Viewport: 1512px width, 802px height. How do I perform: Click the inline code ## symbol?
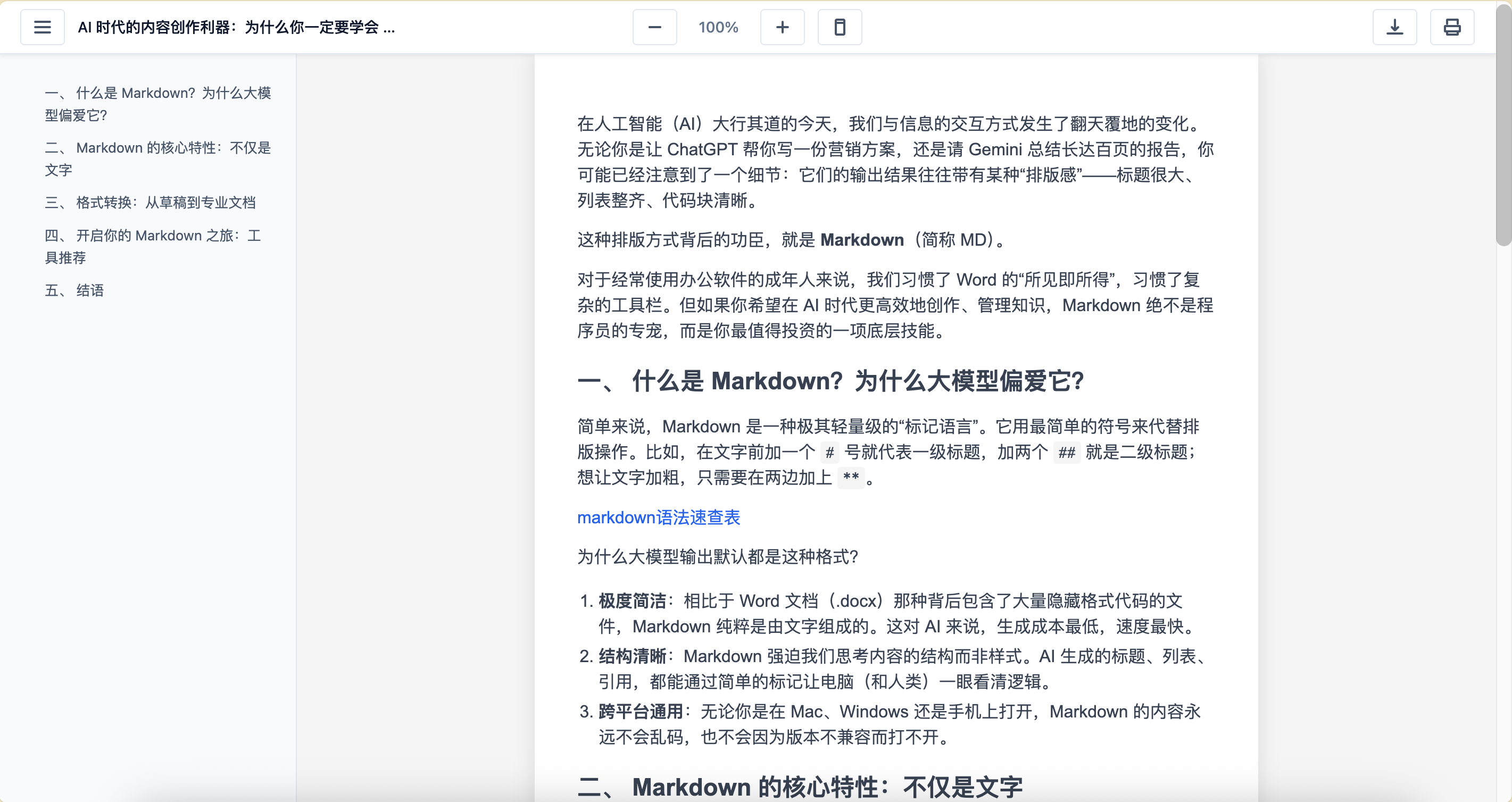click(x=1067, y=453)
